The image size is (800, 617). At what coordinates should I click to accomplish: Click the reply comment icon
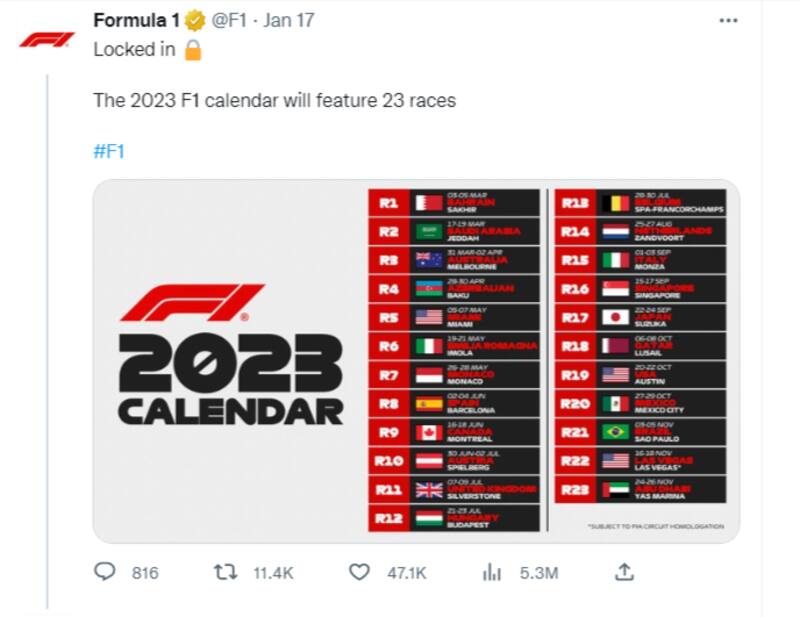105,572
